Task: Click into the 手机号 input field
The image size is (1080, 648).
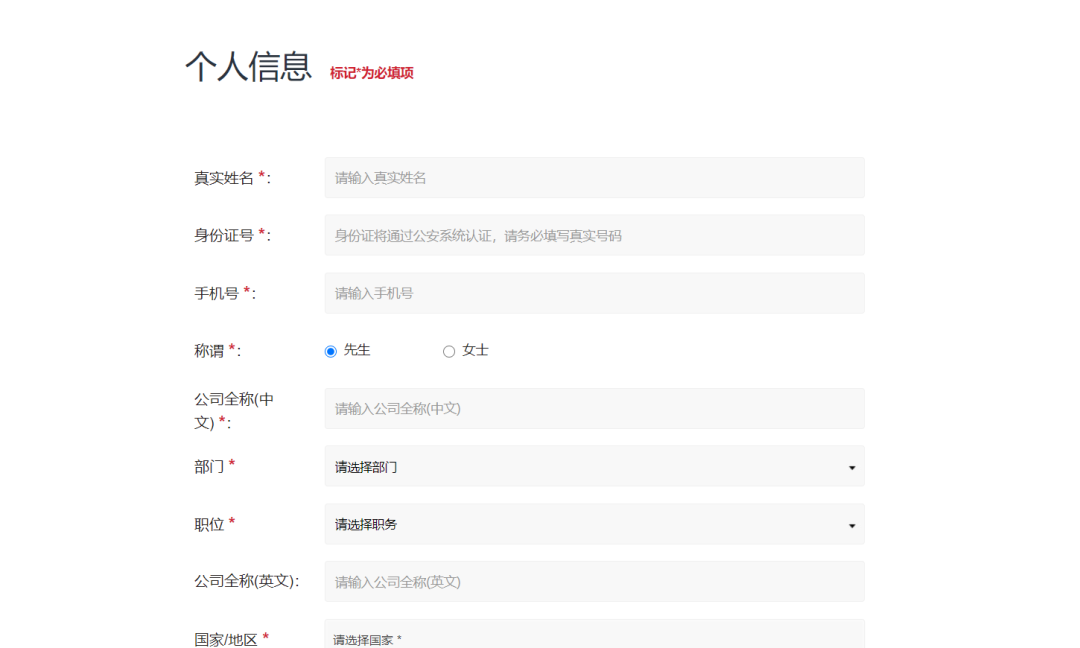Action: coord(594,293)
